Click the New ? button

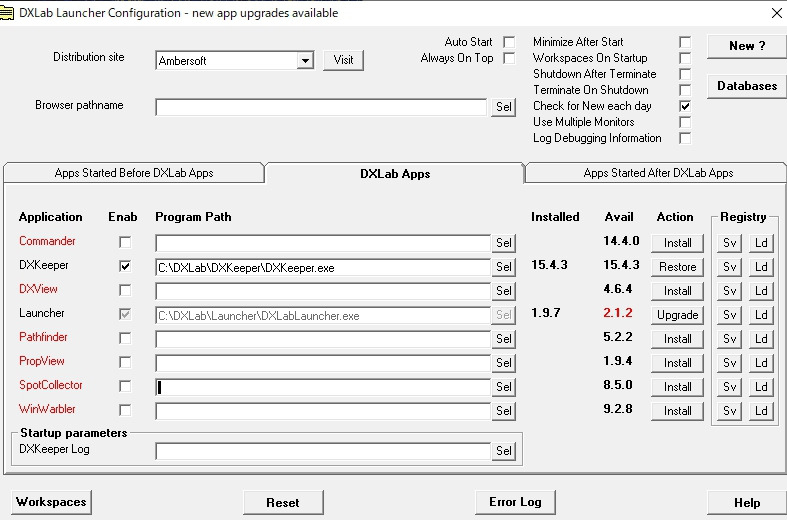point(747,46)
